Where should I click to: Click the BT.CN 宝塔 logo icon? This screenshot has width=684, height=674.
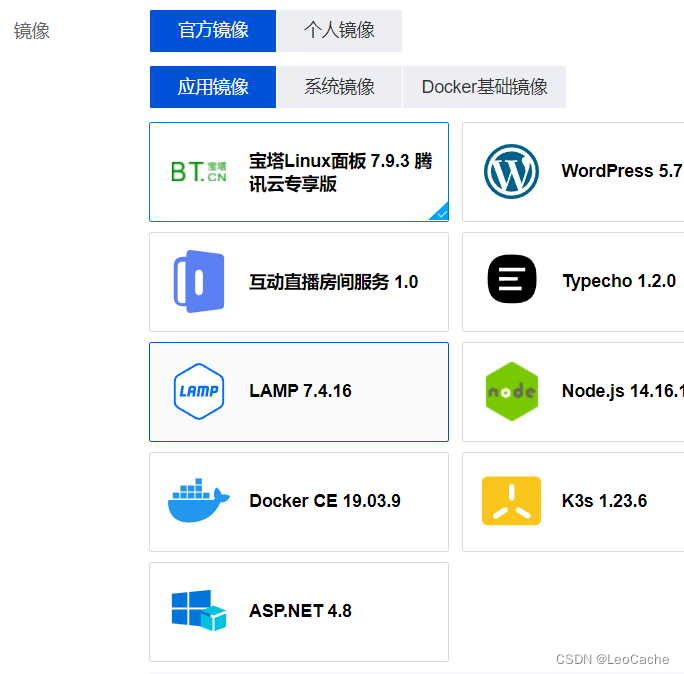pyautogui.click(x=198, y=172)
